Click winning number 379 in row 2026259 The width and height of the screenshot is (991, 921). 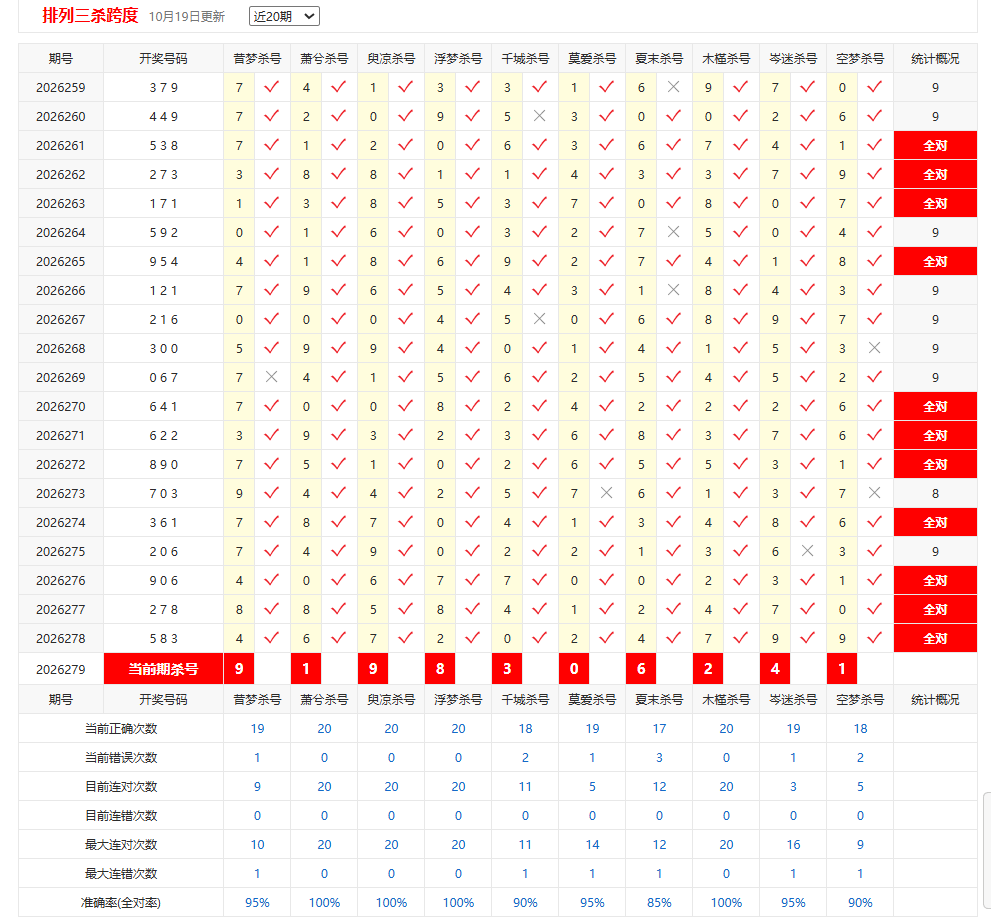pyautogui.click(x=164, y=88)
